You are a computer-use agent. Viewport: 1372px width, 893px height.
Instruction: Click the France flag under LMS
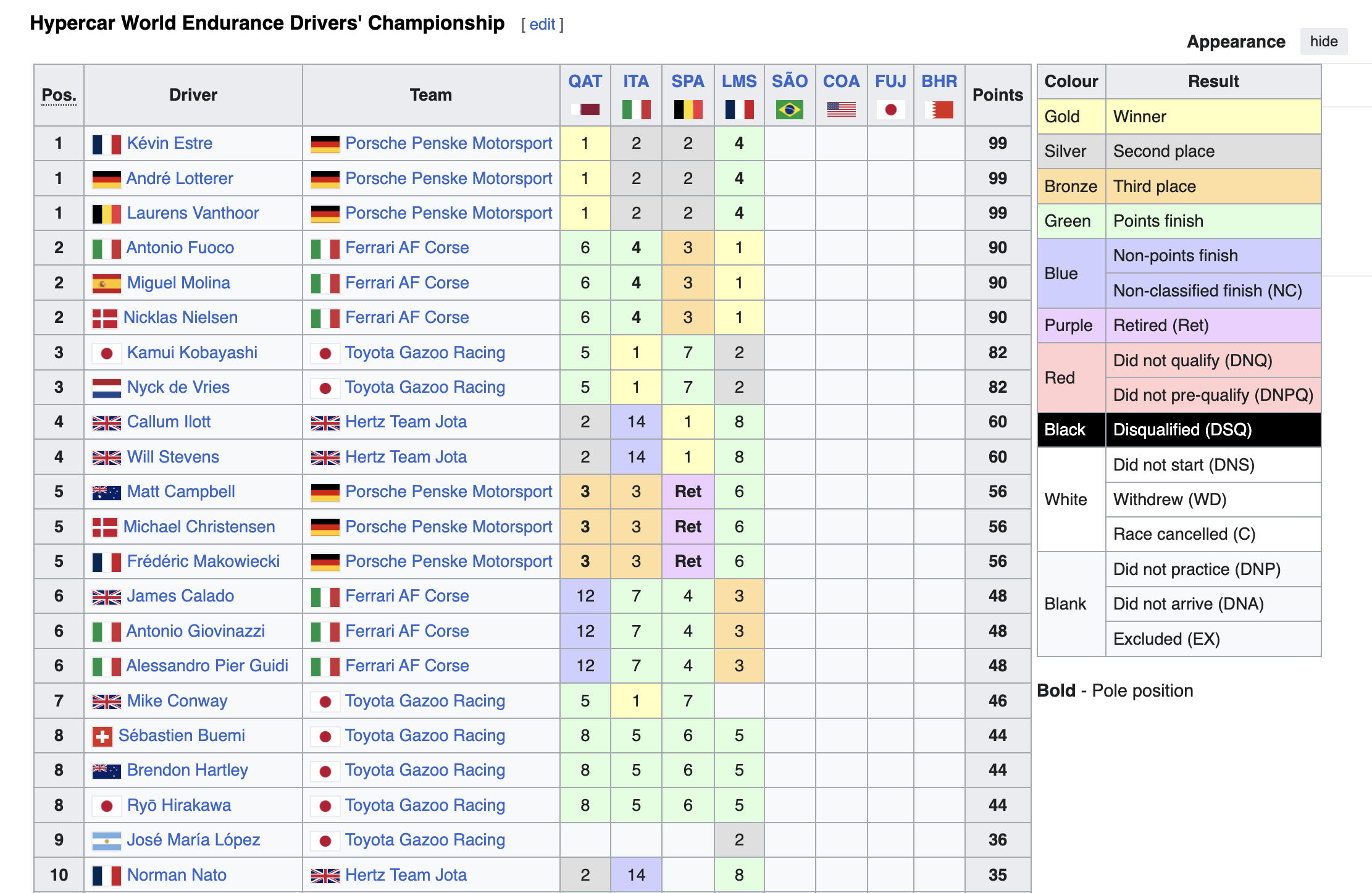[739, 109]
